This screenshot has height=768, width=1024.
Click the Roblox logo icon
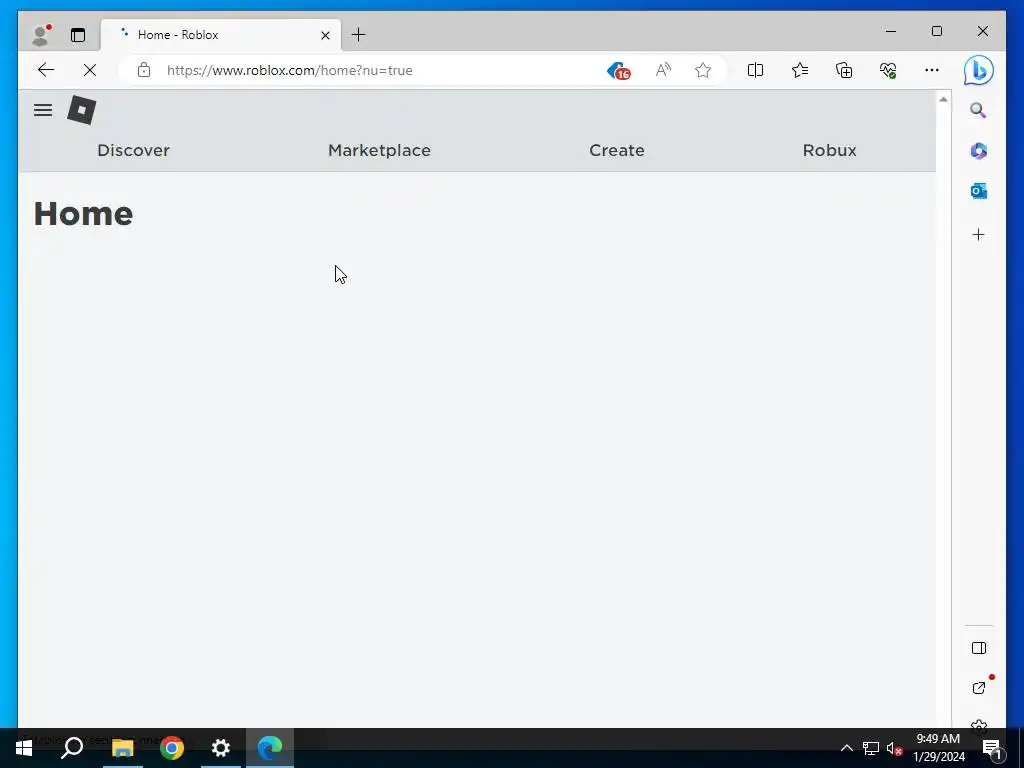coord(82,110)
